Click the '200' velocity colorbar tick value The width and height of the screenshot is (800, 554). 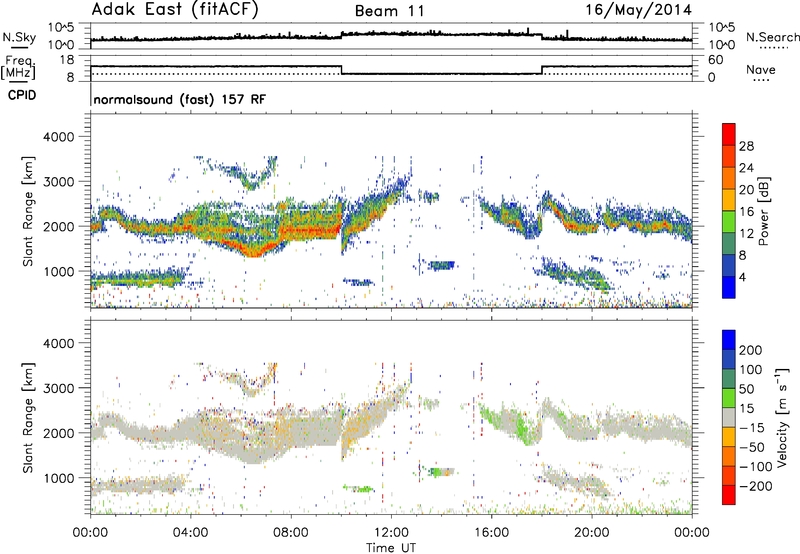[751, 350]
